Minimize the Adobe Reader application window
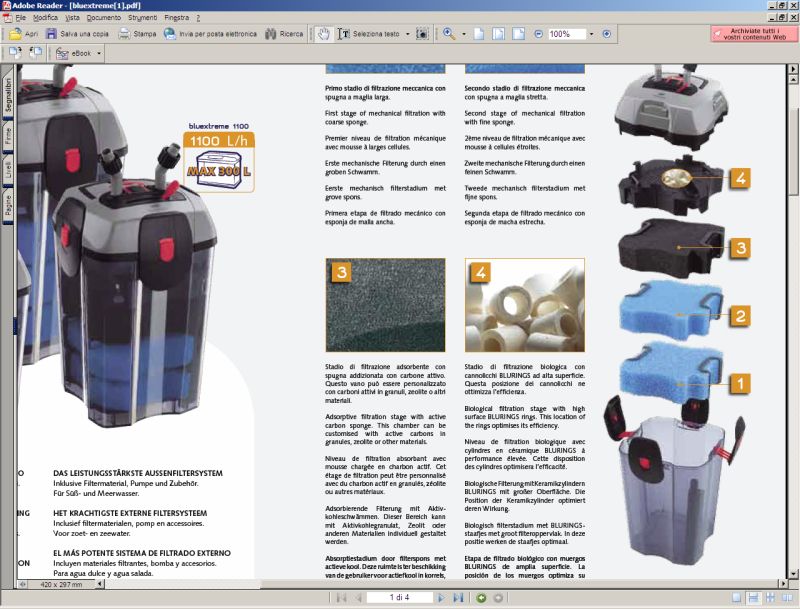The width and height of the screenshot is (800, 609). 773,5
